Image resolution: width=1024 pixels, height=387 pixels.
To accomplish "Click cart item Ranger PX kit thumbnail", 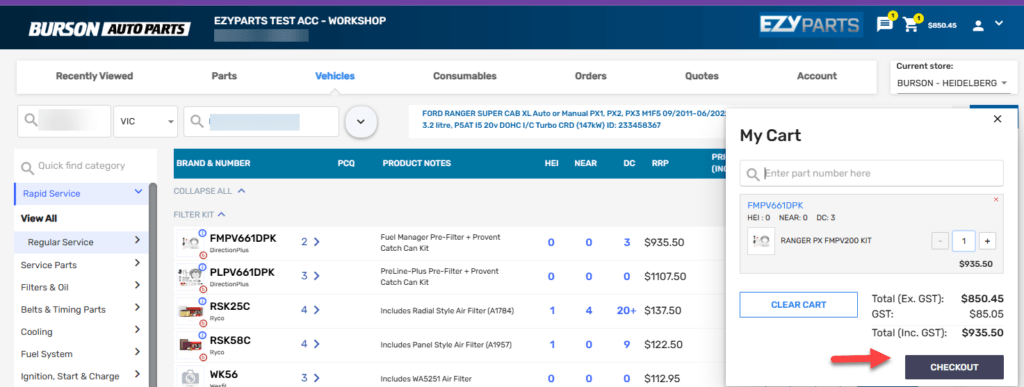I will click(761, 241).
